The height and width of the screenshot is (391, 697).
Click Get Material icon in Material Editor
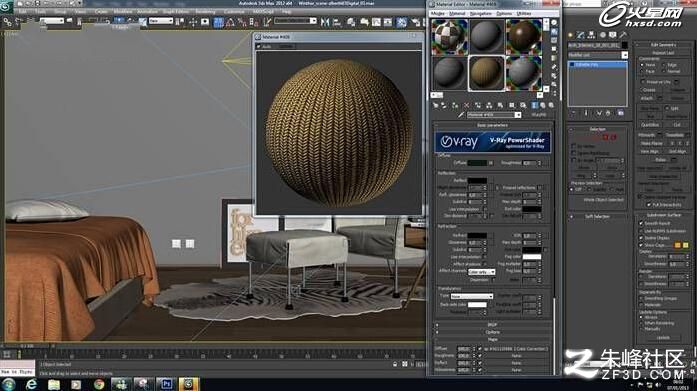(x=436, y=105)
